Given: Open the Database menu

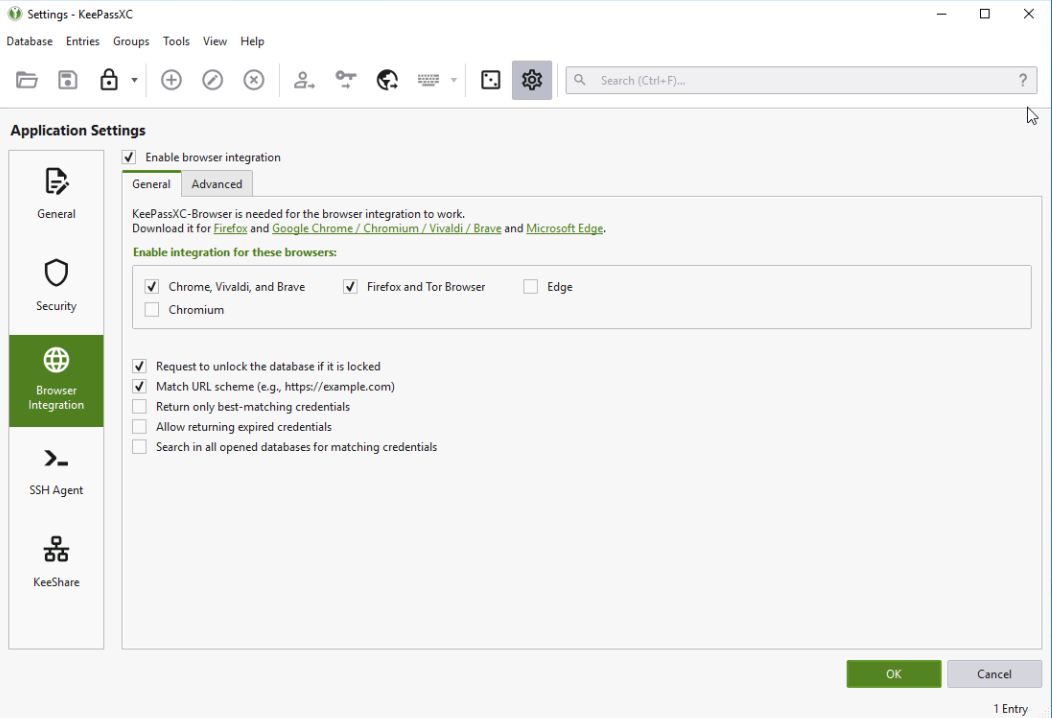Looking at the screenshot, I should (x=30, y=41).
